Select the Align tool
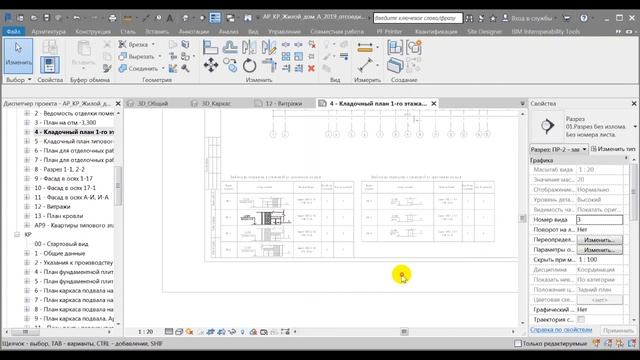640x360 pixels. (211, 47)
